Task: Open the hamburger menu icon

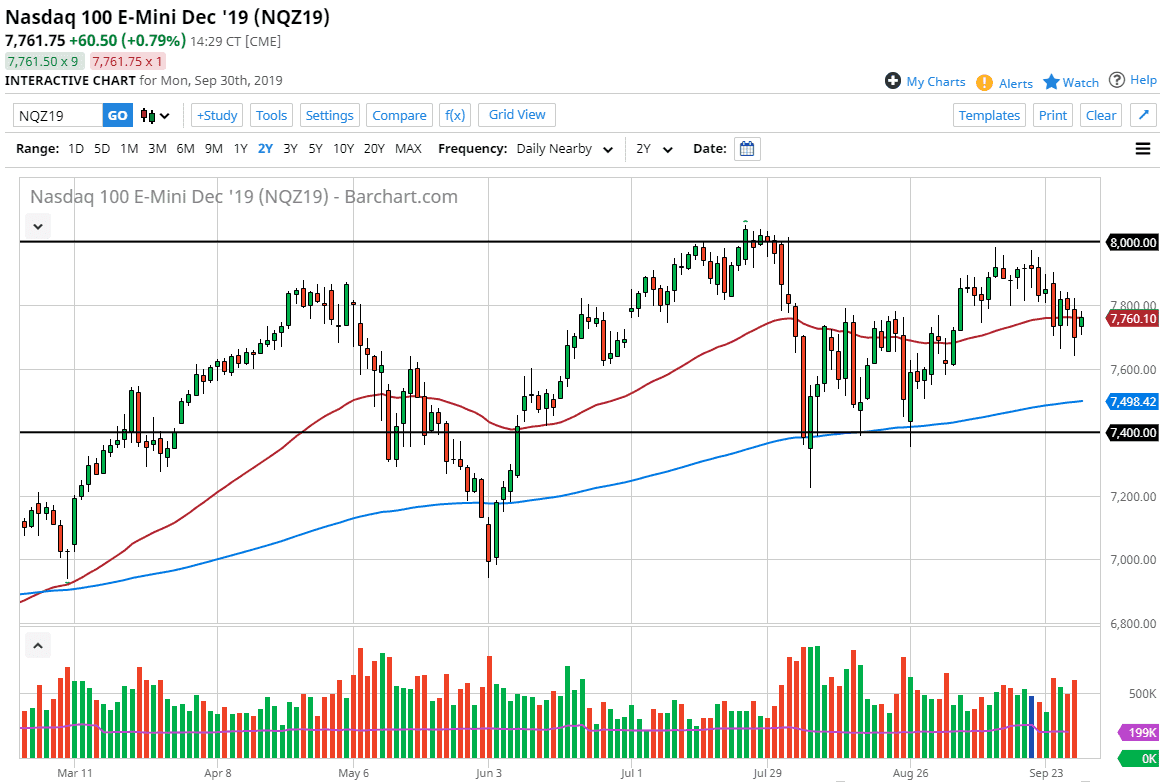Action: coord(1142,148)
